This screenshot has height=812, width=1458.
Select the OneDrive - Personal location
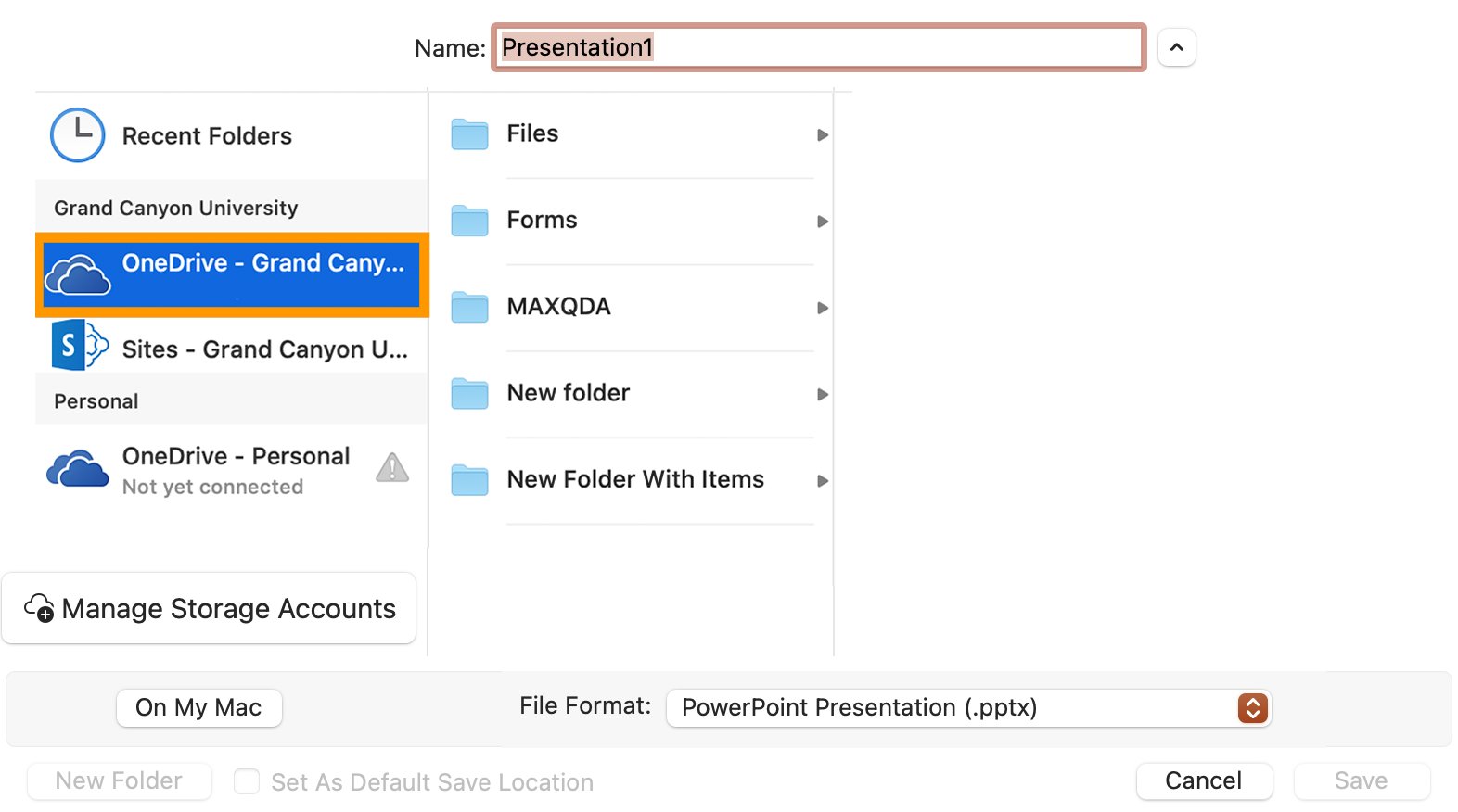coord(236,469)
